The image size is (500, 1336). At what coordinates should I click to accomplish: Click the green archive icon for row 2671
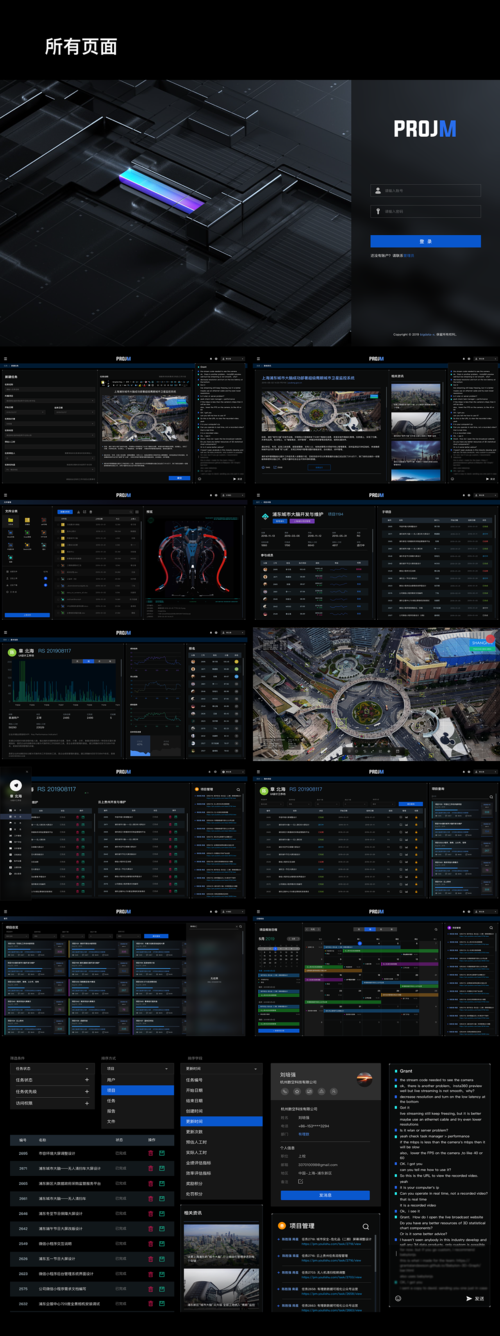(x=162, y=1168)
